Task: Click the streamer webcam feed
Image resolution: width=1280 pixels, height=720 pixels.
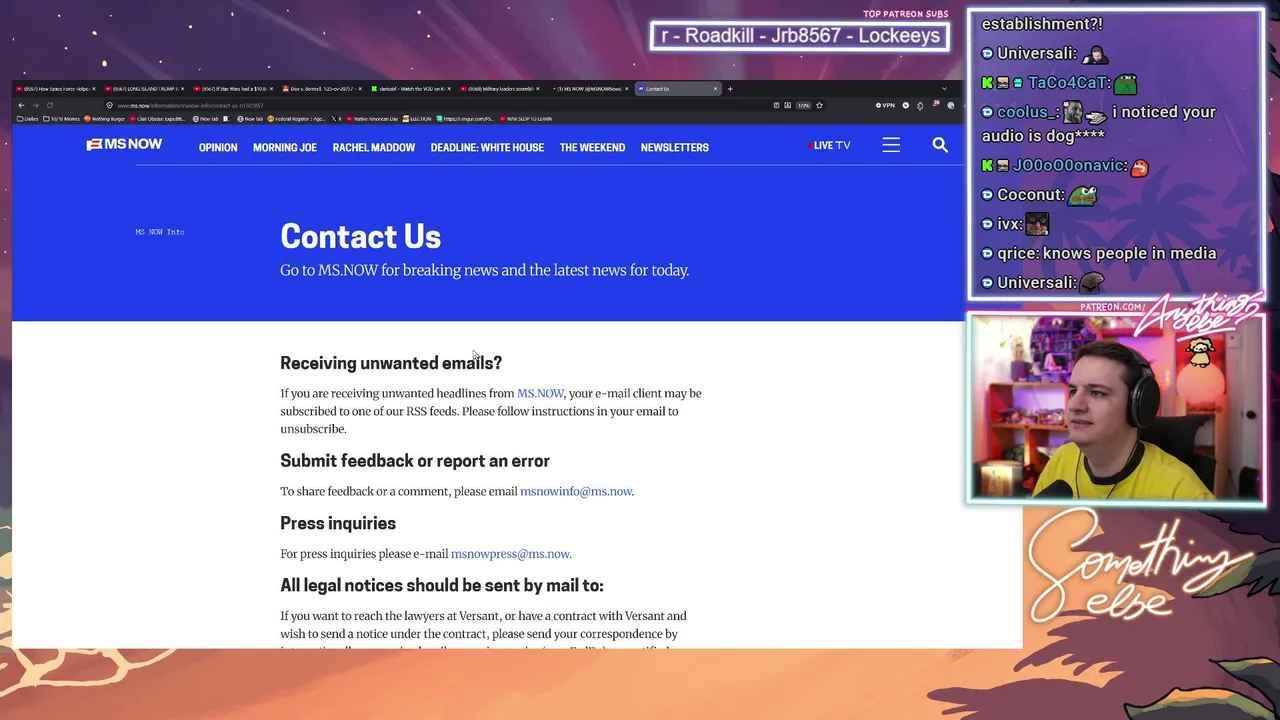Action: click(1116, 408)
